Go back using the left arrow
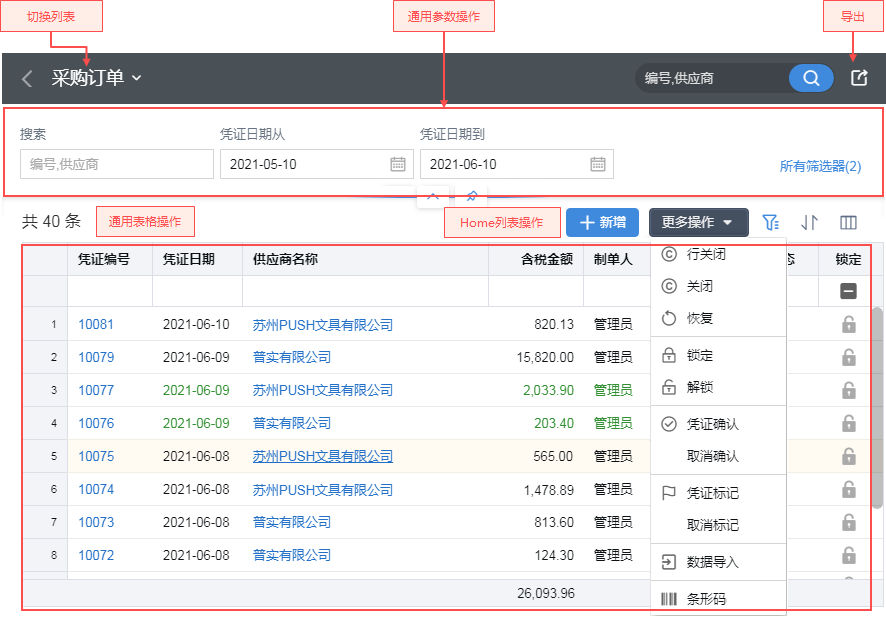Screen dimensions: 886x618 (27, 79)
